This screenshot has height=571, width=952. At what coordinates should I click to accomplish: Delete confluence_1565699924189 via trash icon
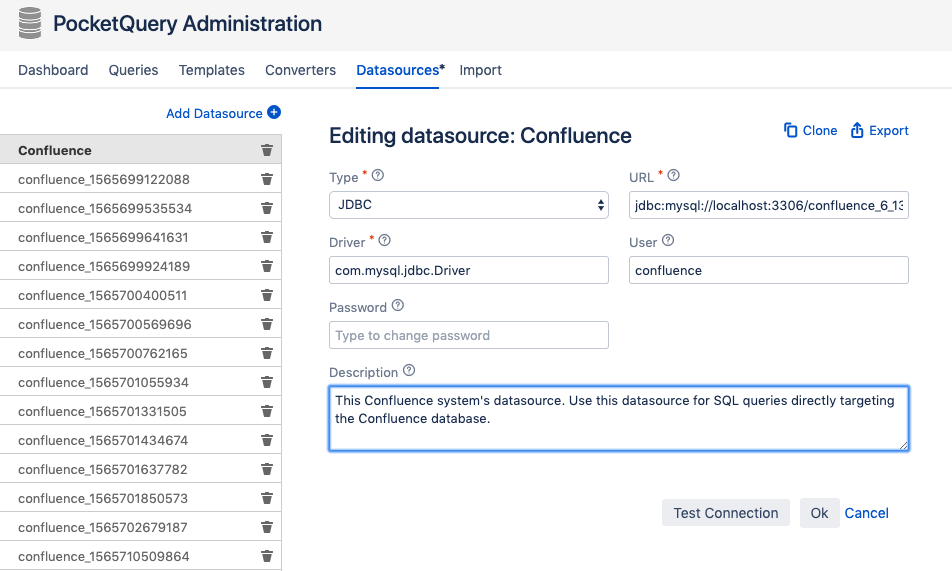[x=267, y=266]
